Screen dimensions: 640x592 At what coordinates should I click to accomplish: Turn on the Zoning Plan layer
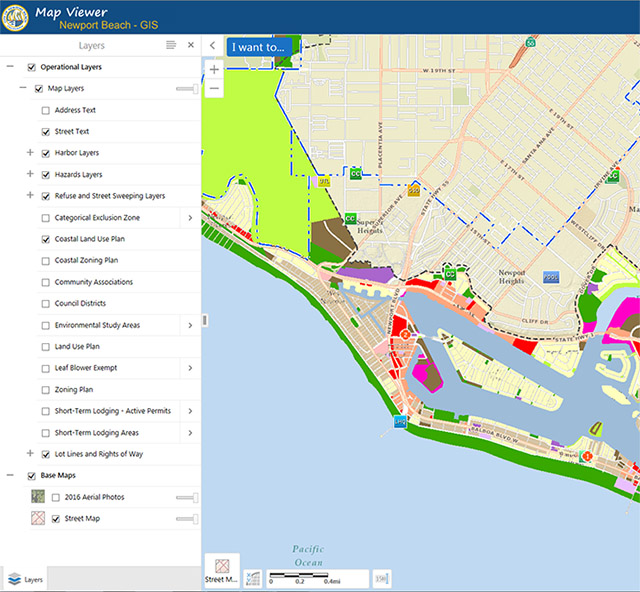point(46,390)
